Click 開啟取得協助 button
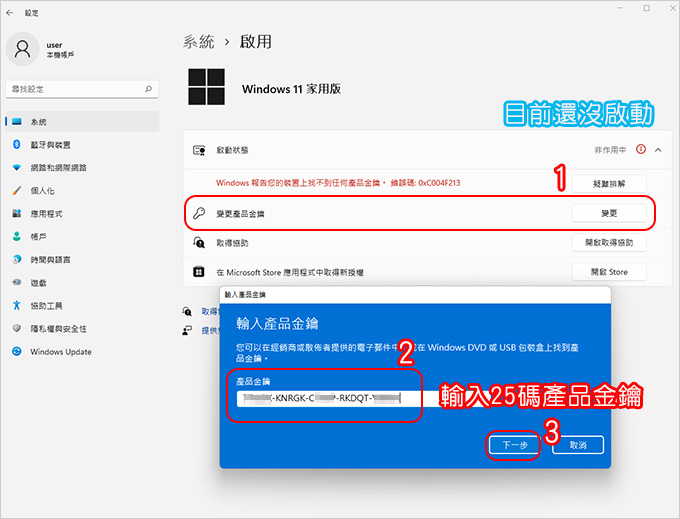This screenshot has height=519, width=680. click(x=609, y=243)
